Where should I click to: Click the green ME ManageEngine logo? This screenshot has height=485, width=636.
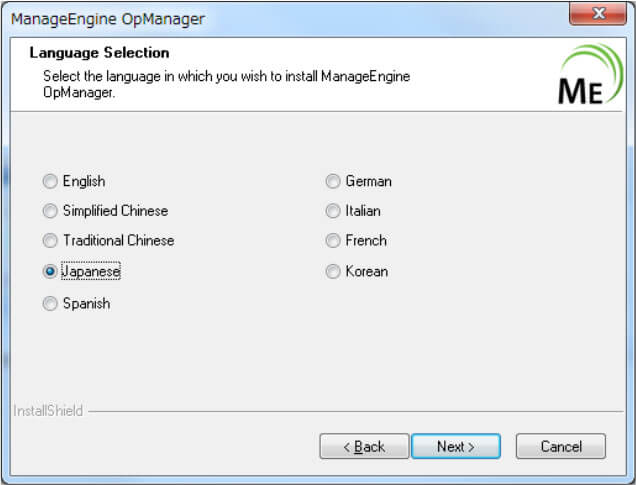pyautogui.click(x=590, y=74)
